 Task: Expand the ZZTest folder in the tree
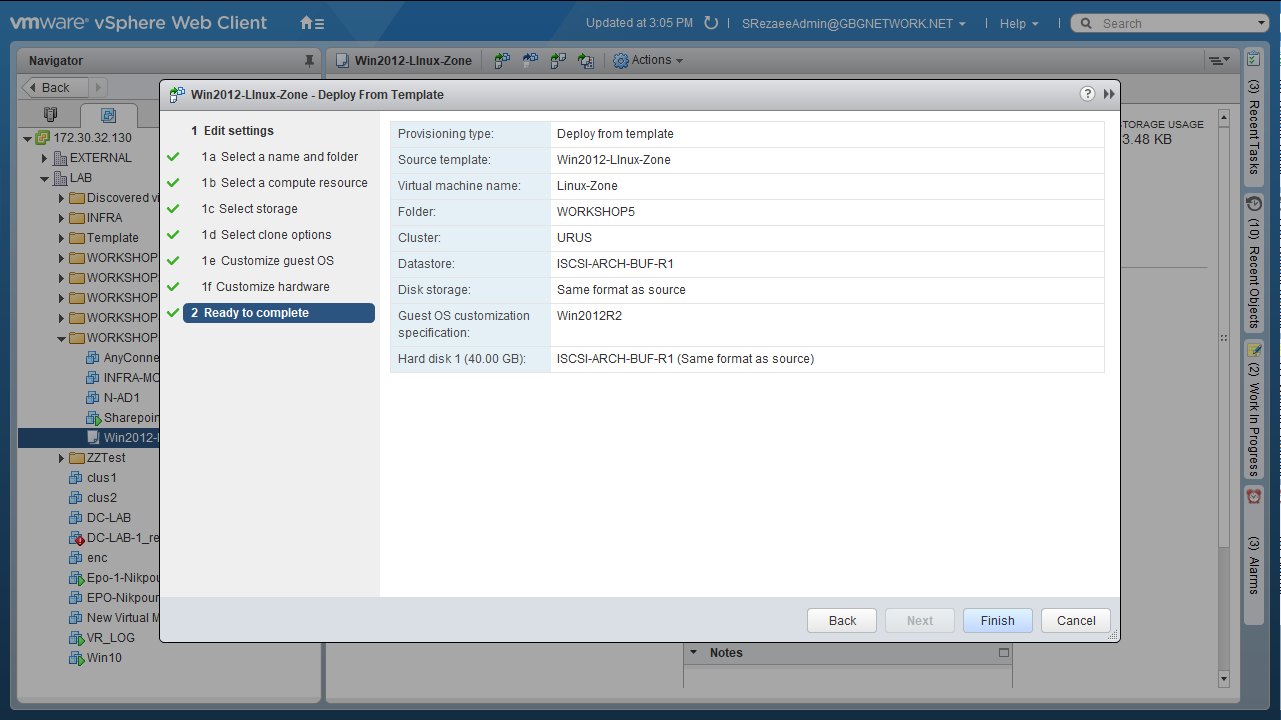[x=62, y=458]
